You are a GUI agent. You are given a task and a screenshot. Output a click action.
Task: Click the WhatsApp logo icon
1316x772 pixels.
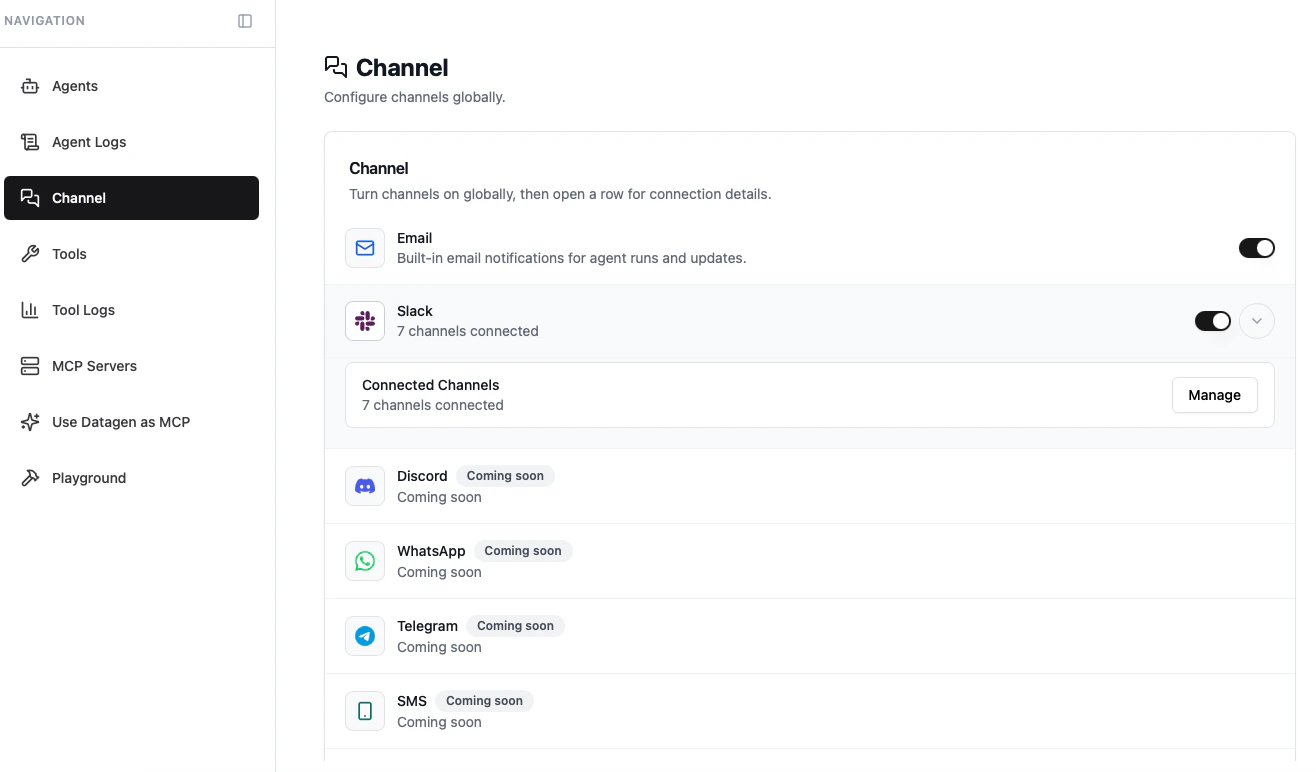coord(365,561)
